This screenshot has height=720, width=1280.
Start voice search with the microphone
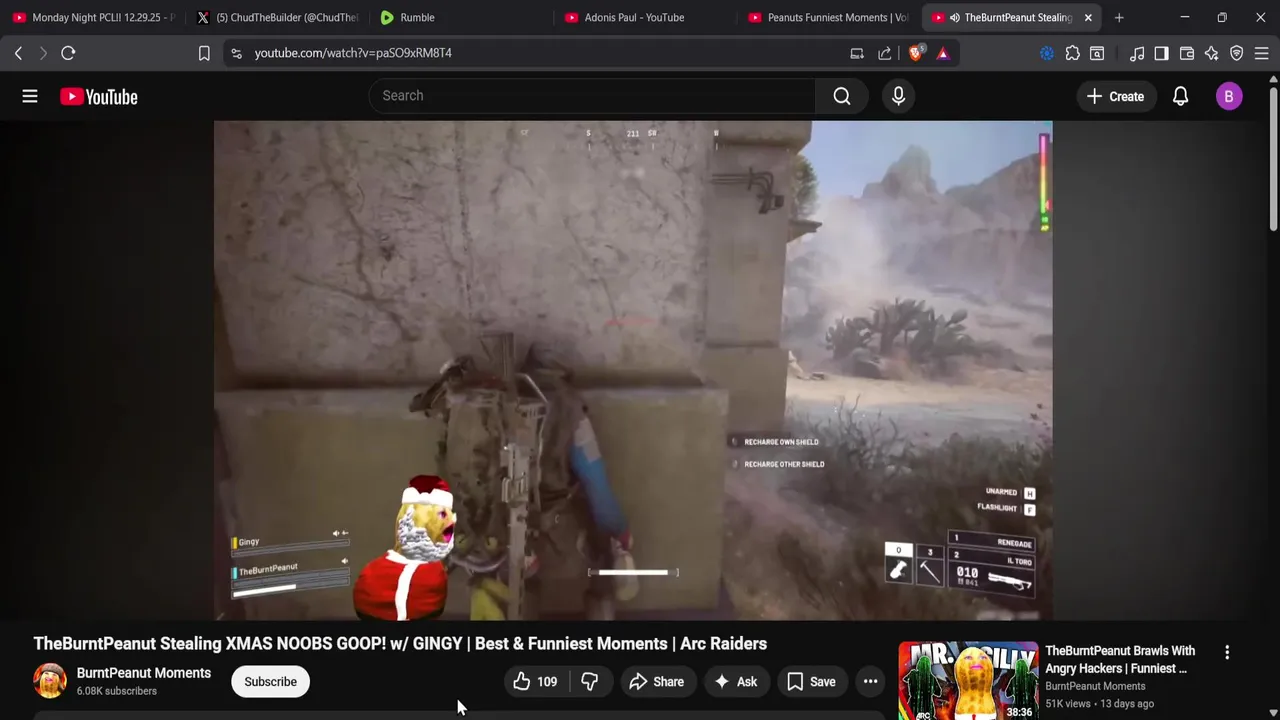(x=898, y=96)
